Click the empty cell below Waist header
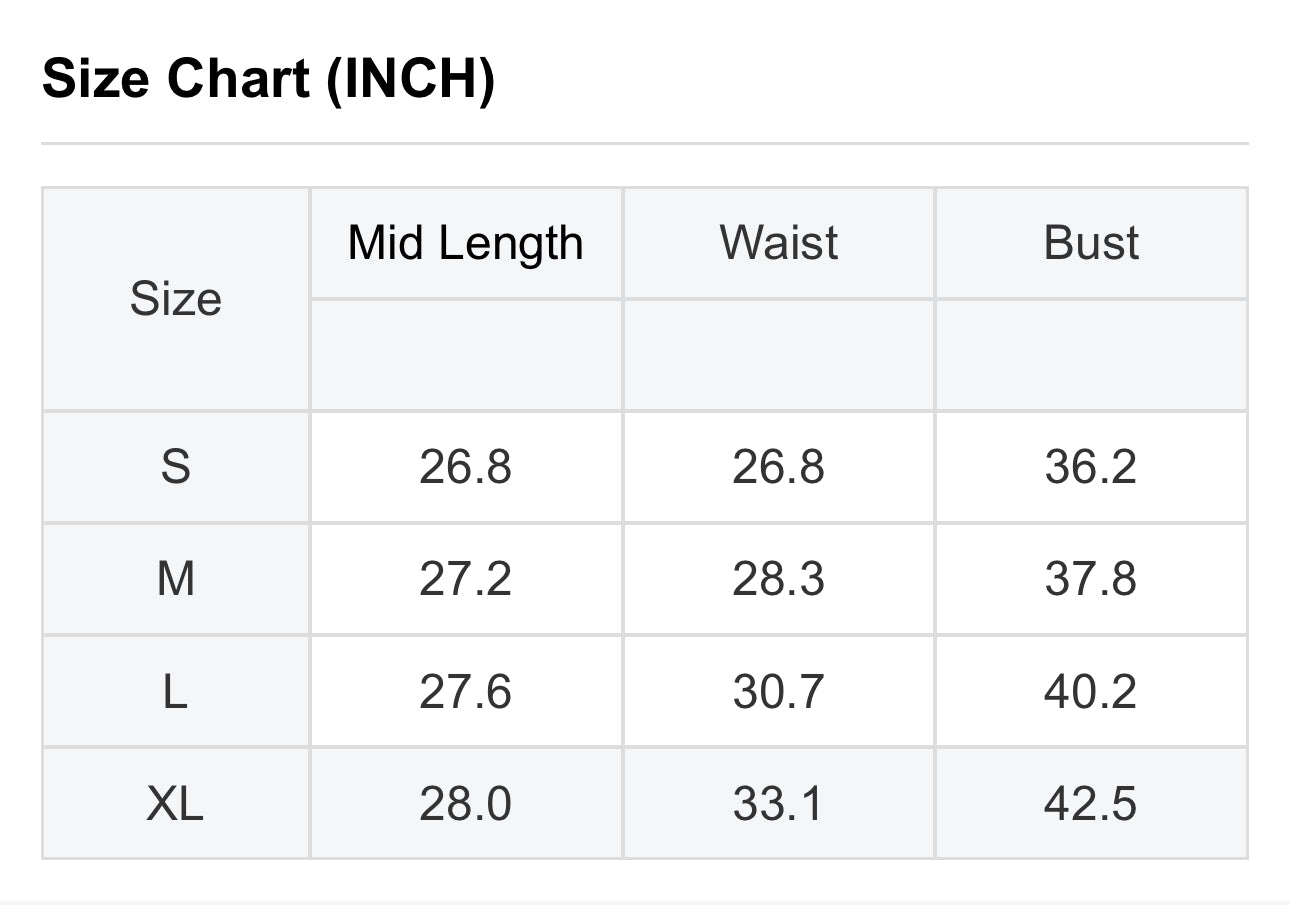 (x=779, y=355)
